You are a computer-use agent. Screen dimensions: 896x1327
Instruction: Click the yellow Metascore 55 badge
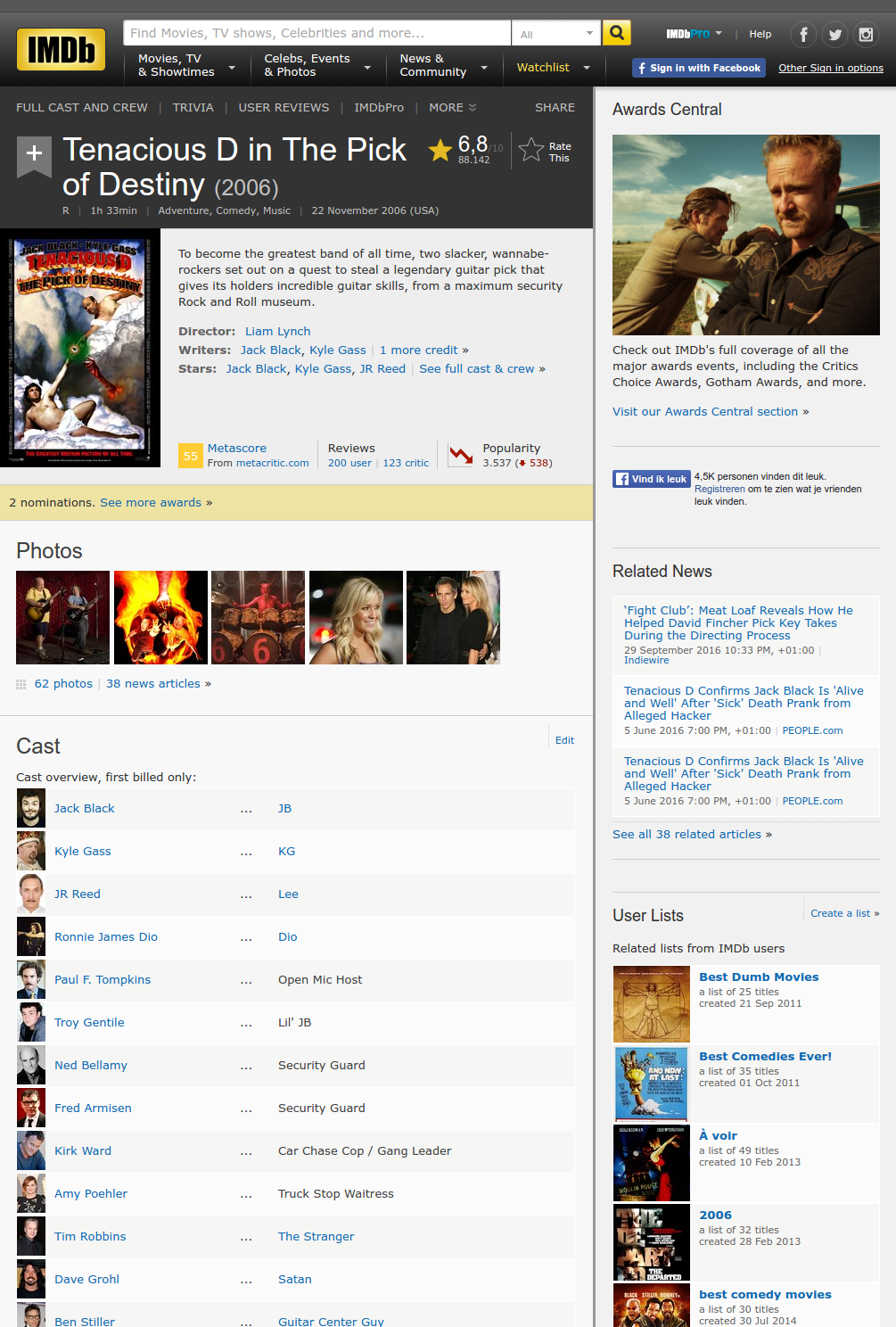pyautogui.click(x=190, y=456)
